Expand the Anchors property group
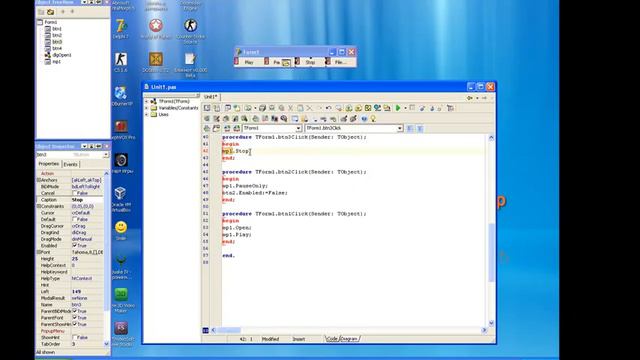640x360 pixels. [x=39, y=180]
